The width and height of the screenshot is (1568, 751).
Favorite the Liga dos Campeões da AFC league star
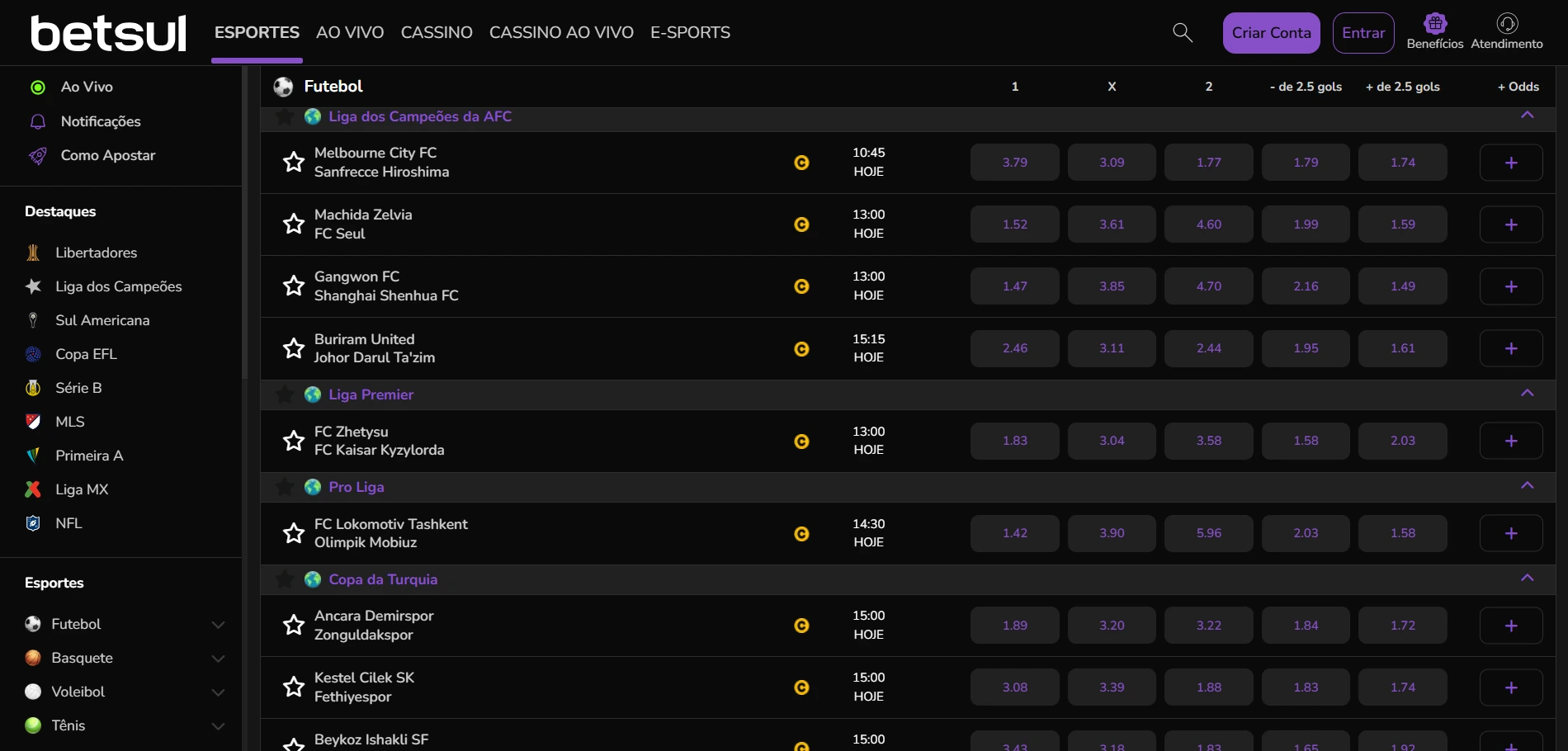pos(285,116)
